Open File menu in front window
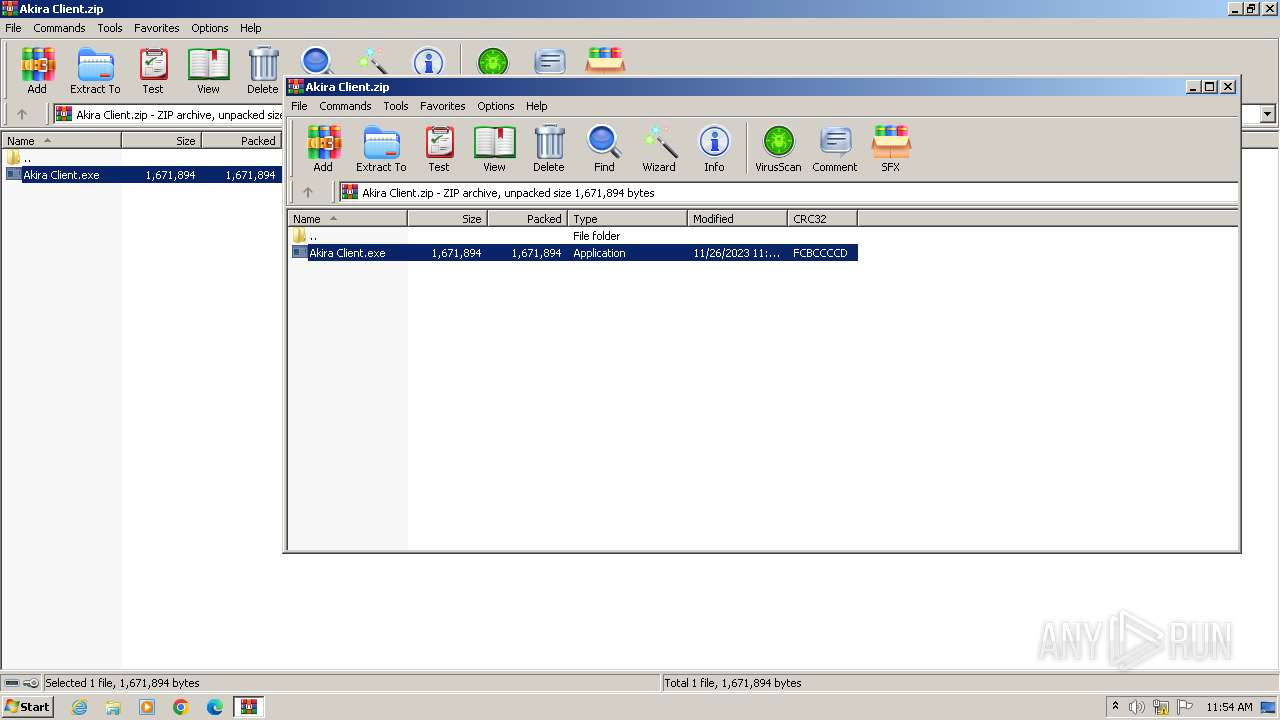This screenshot has height=720, width=1280. click(299, 106)
